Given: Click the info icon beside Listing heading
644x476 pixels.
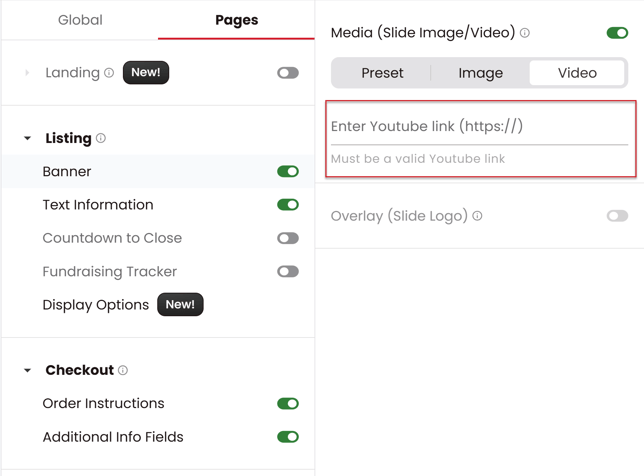Looking at the screenshot, I should [x=101, y=138].
